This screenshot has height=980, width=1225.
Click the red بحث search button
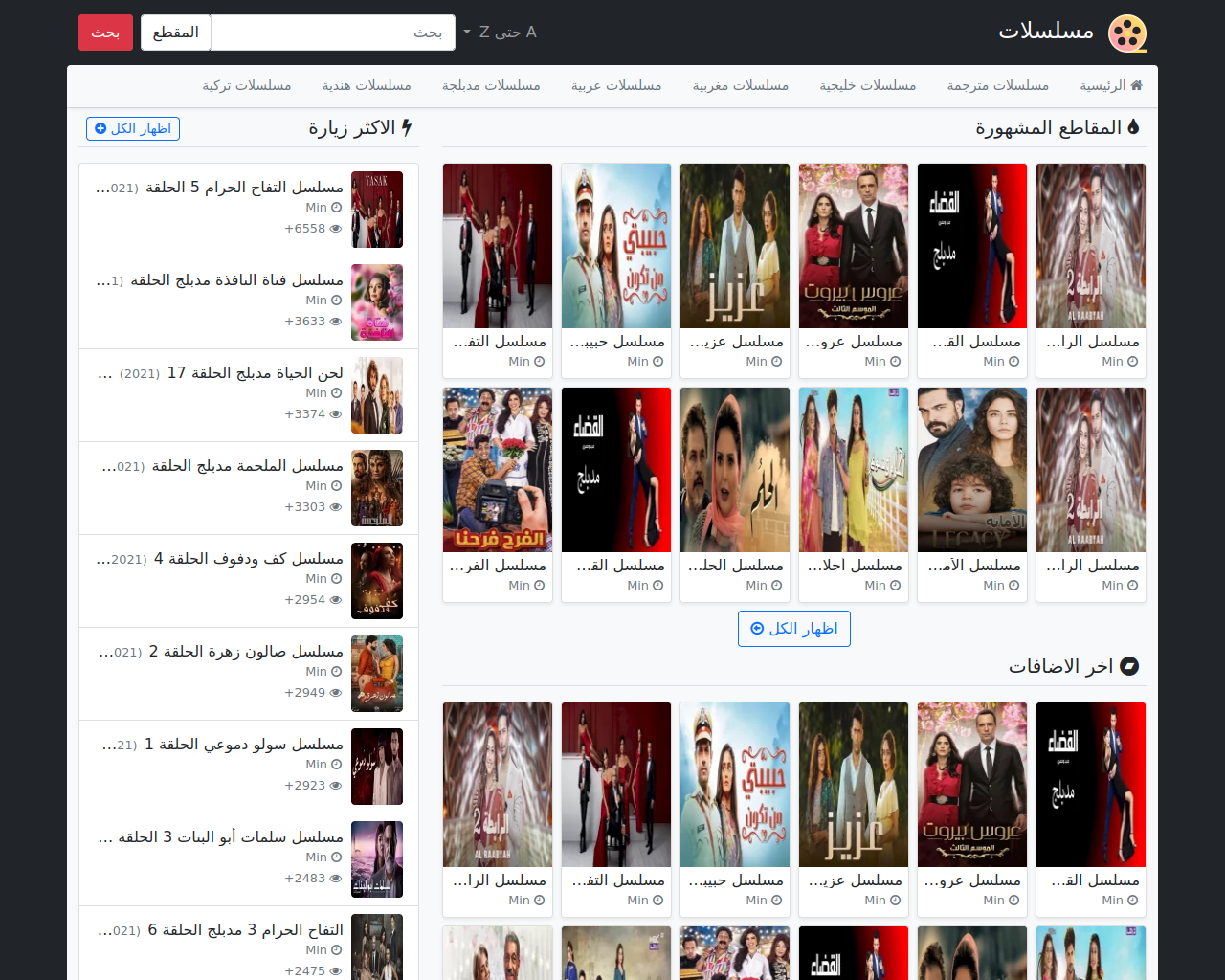105,33
